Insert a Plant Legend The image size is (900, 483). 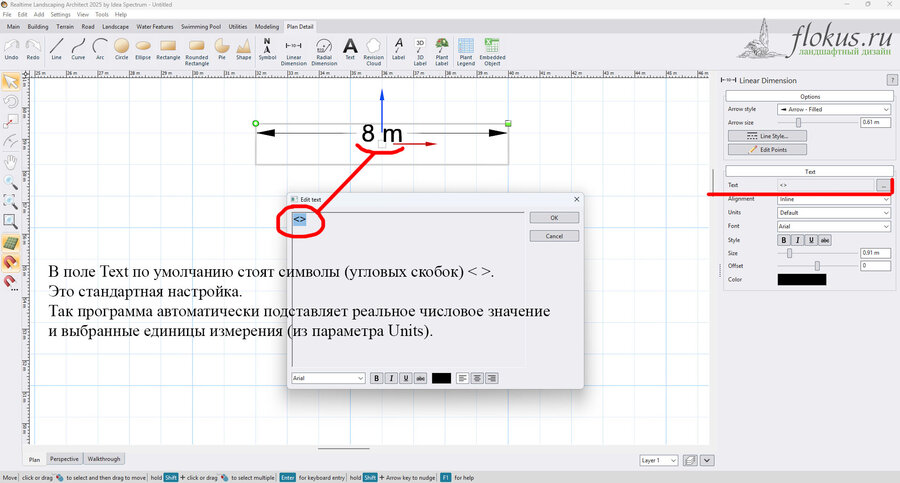(x=465, y=52)
